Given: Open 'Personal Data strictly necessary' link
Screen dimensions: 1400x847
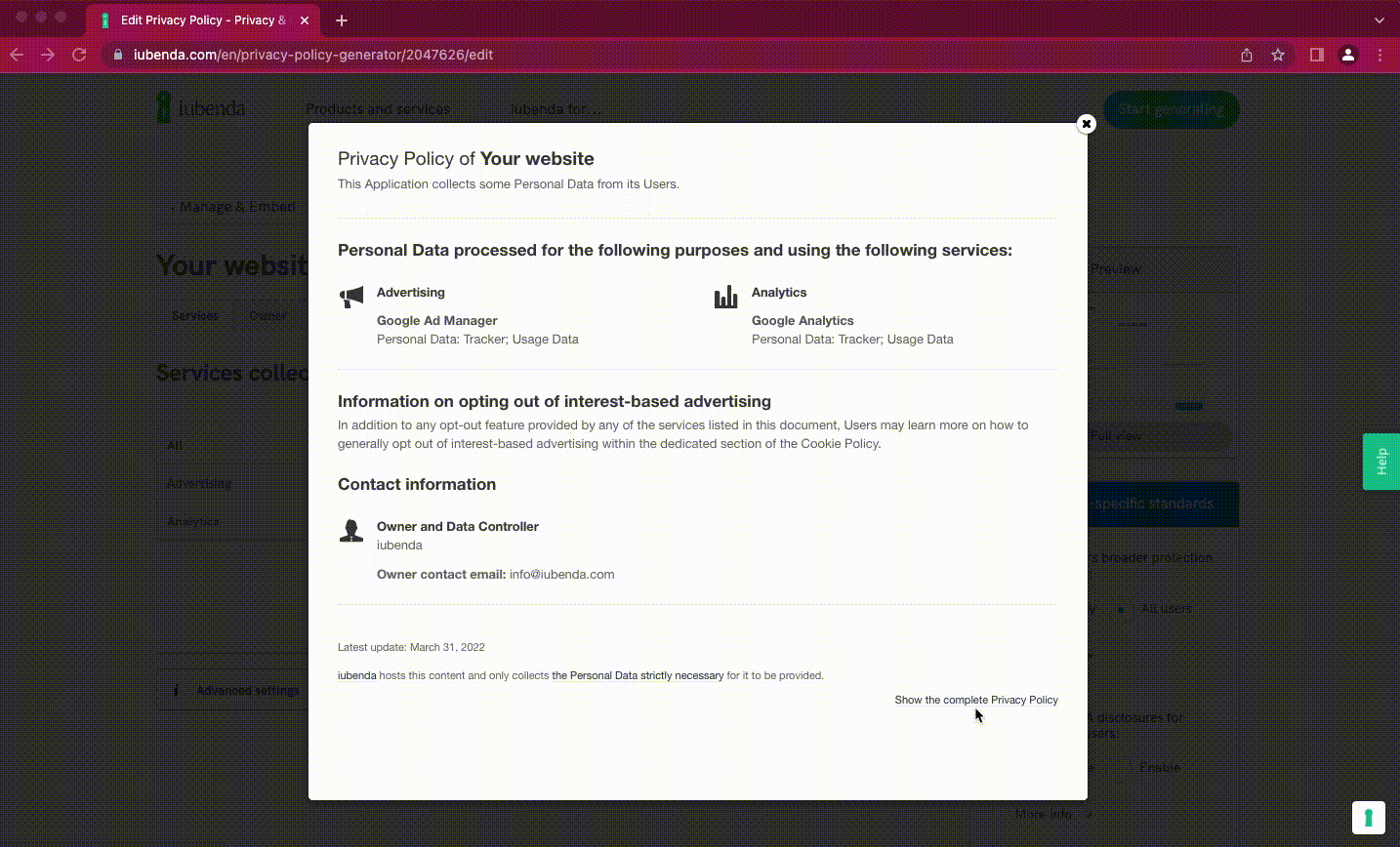Looking at the screenshot, I should (x=638, y=675).
